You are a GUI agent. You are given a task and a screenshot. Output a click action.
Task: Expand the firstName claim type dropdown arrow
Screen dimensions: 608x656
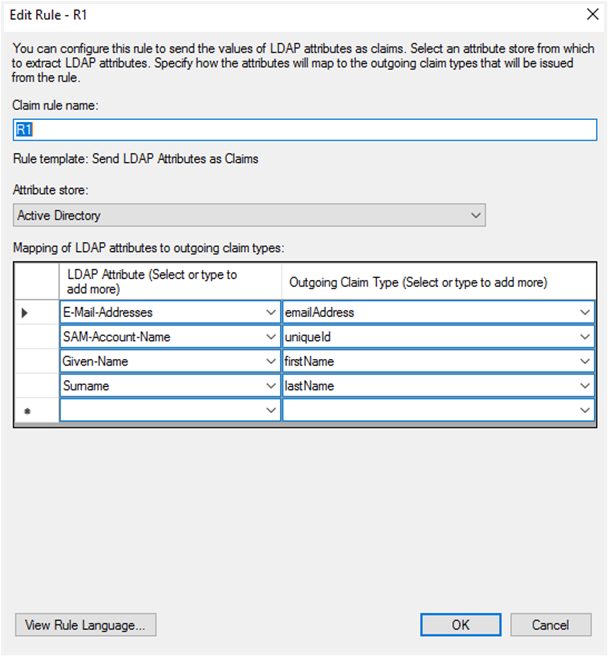(584, 361)
